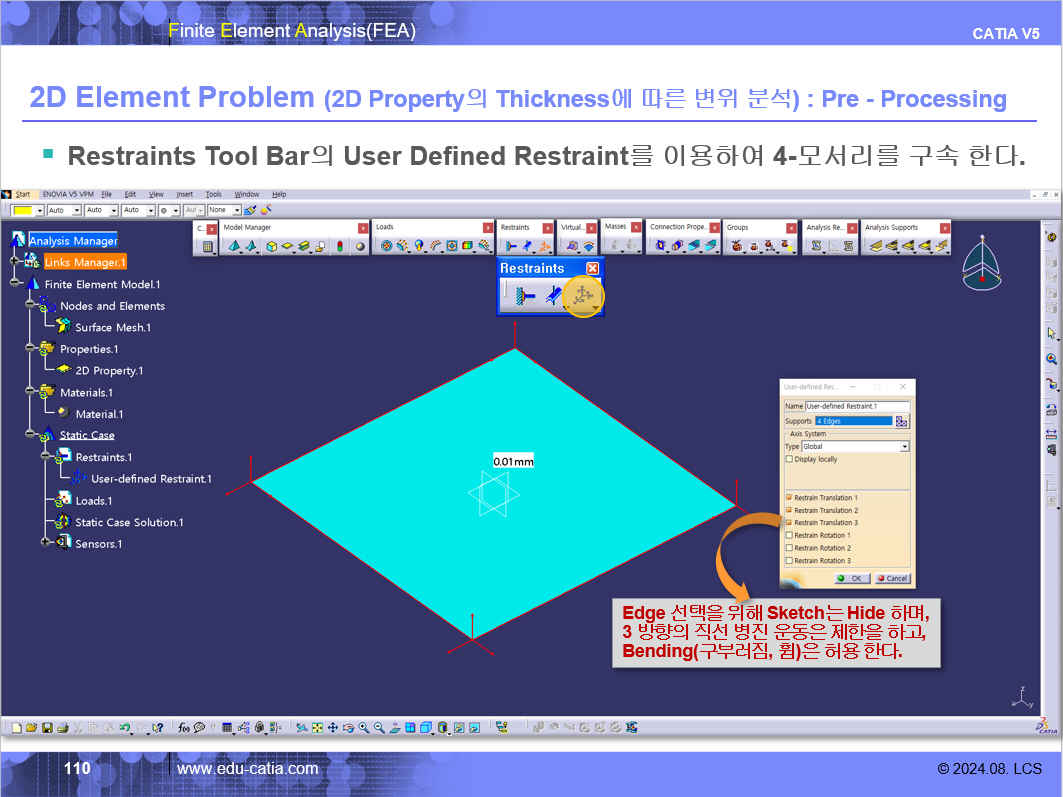The image size is (1063, 797).
Task: Open the formula f(x) tool
Action: point(185,727)
